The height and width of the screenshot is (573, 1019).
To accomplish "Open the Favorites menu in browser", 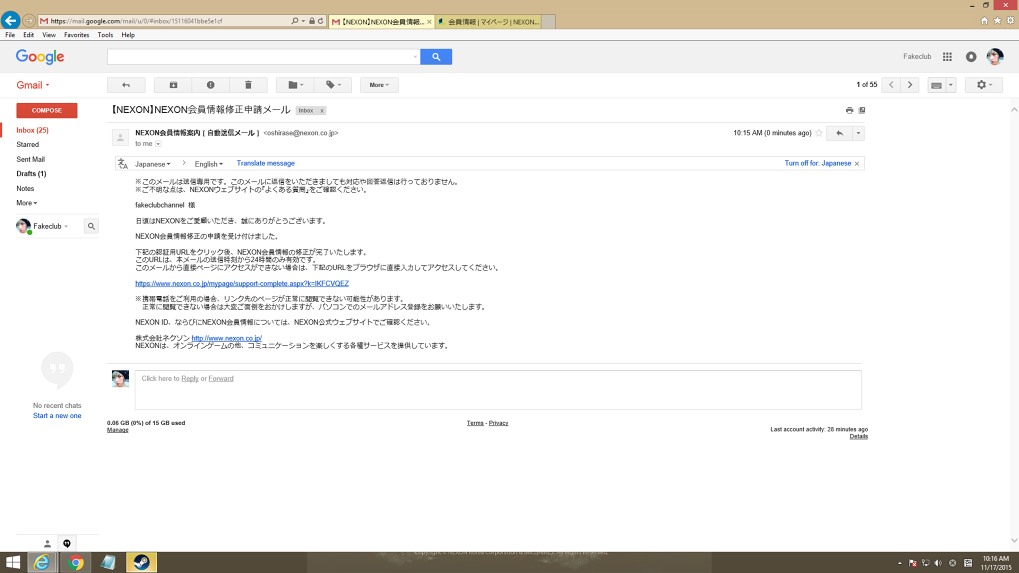I will [76, 35].
